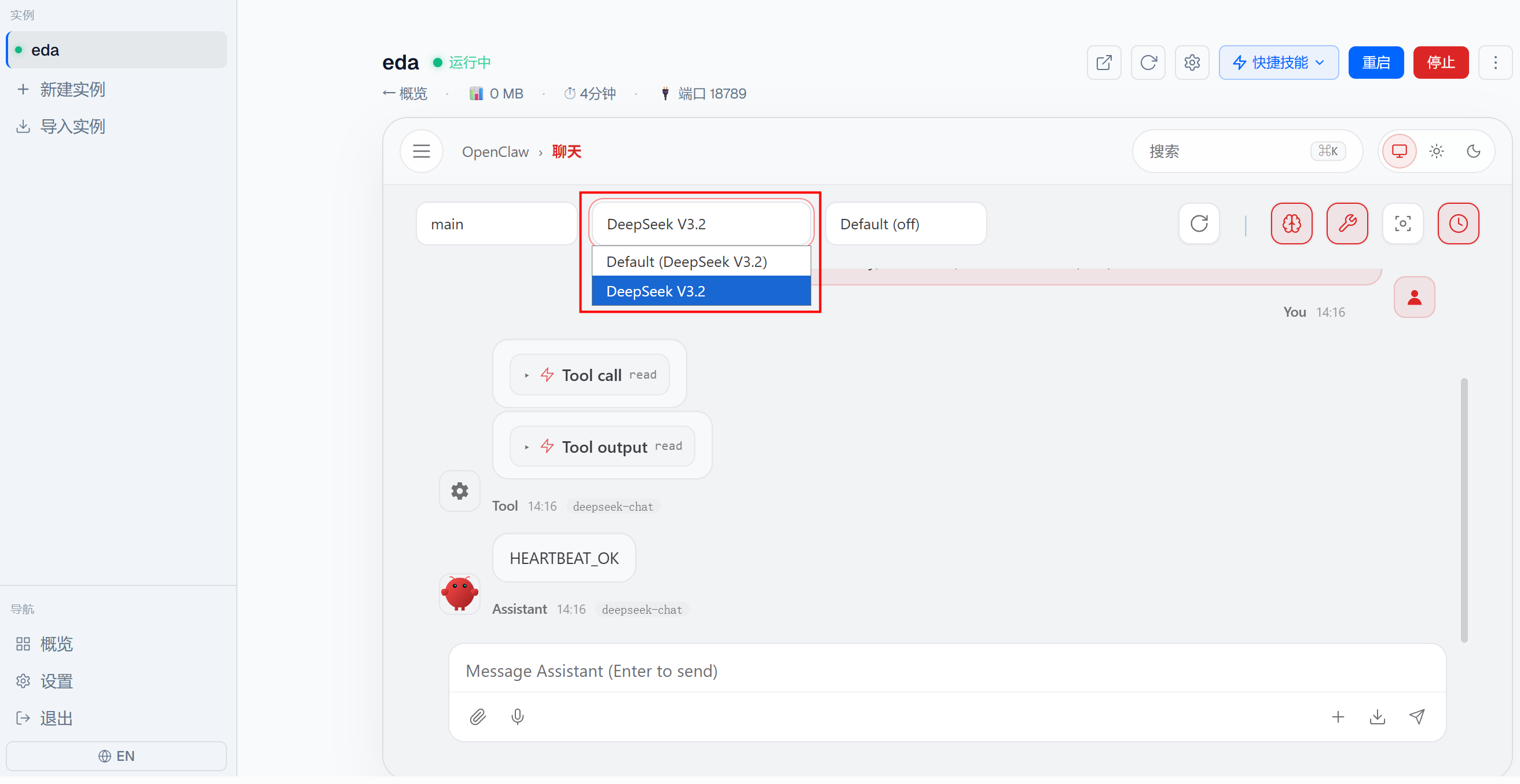The image size is (1520, 784).
Task: Click the download export icon in message bar
Action: (x=1377, y=717)
